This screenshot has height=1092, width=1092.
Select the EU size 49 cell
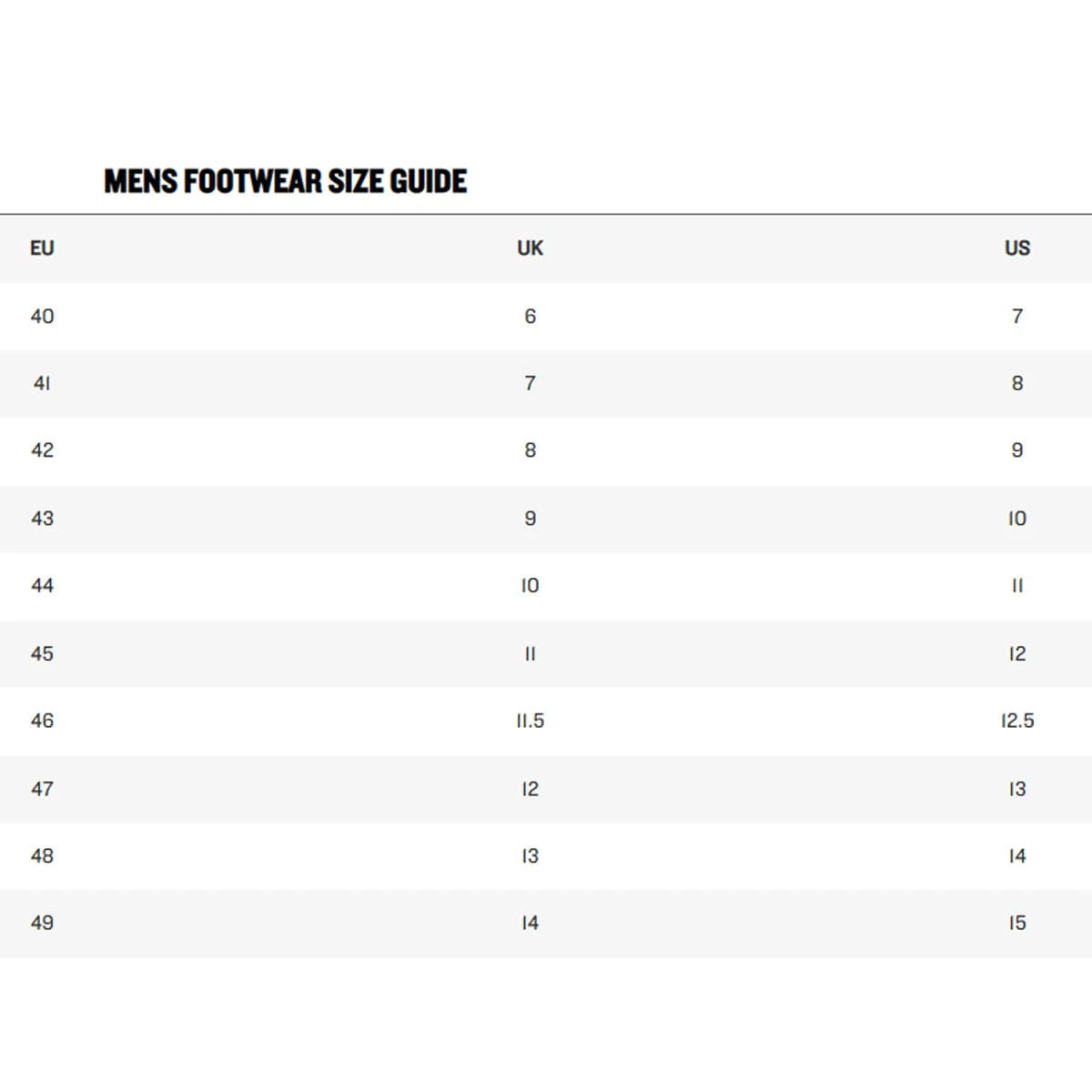click(x=42, y=923)
